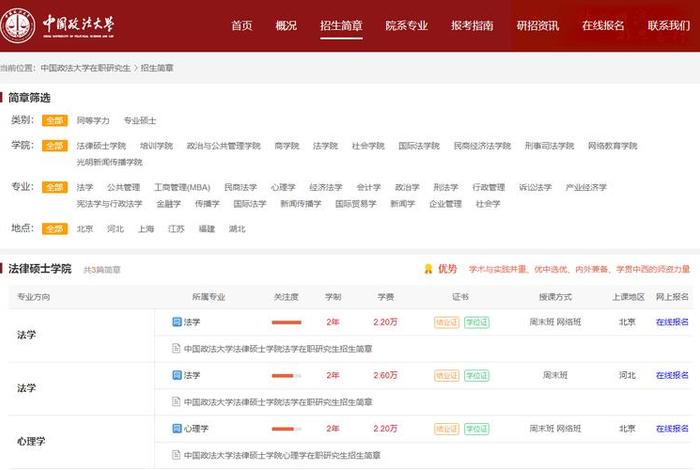Open the 概况 navigation item
This screenshot has width=700, height=470.
coord(286,25)
